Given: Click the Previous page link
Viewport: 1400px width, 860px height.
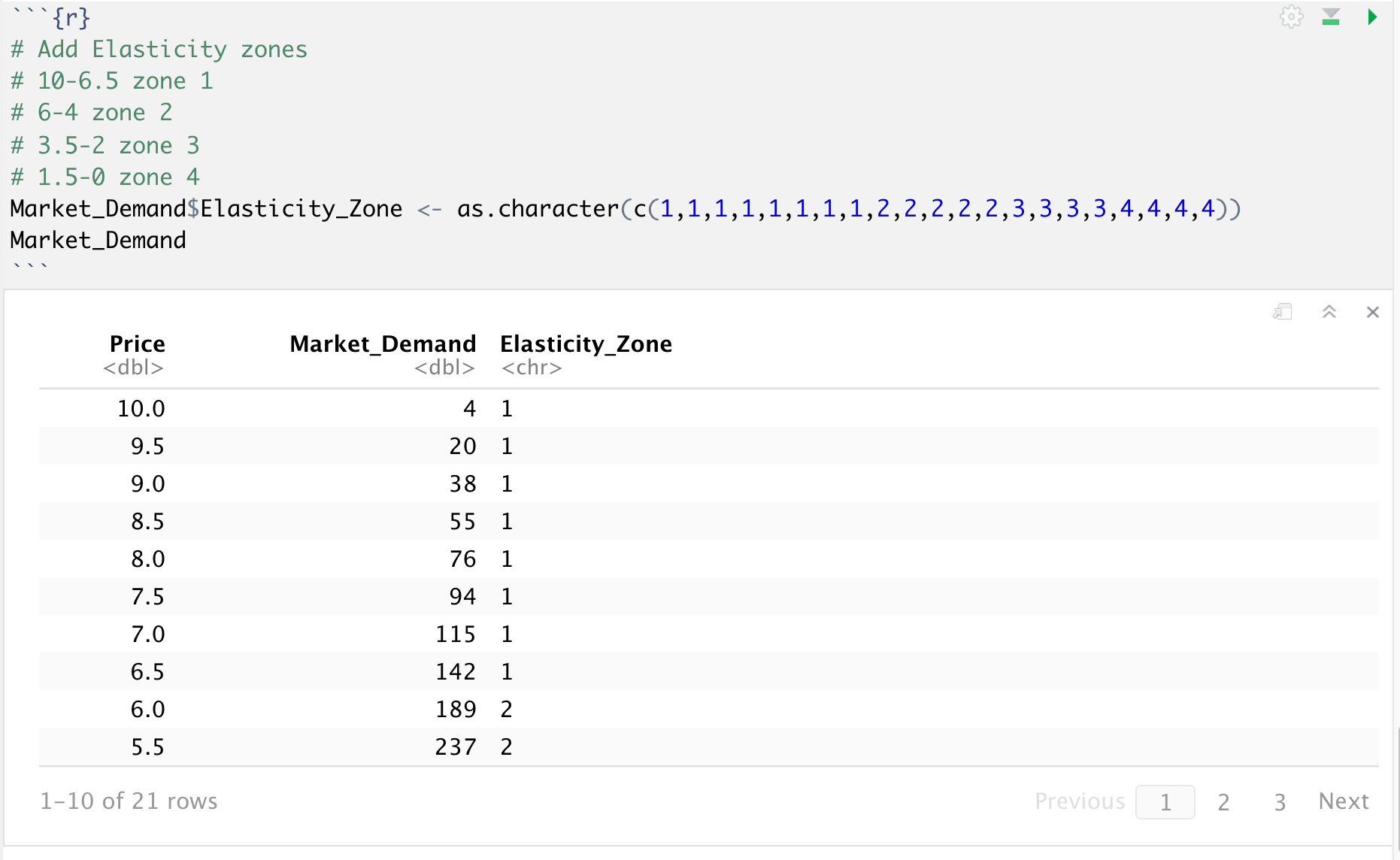Looking at the screenshot, I should tap(1080, 801).
